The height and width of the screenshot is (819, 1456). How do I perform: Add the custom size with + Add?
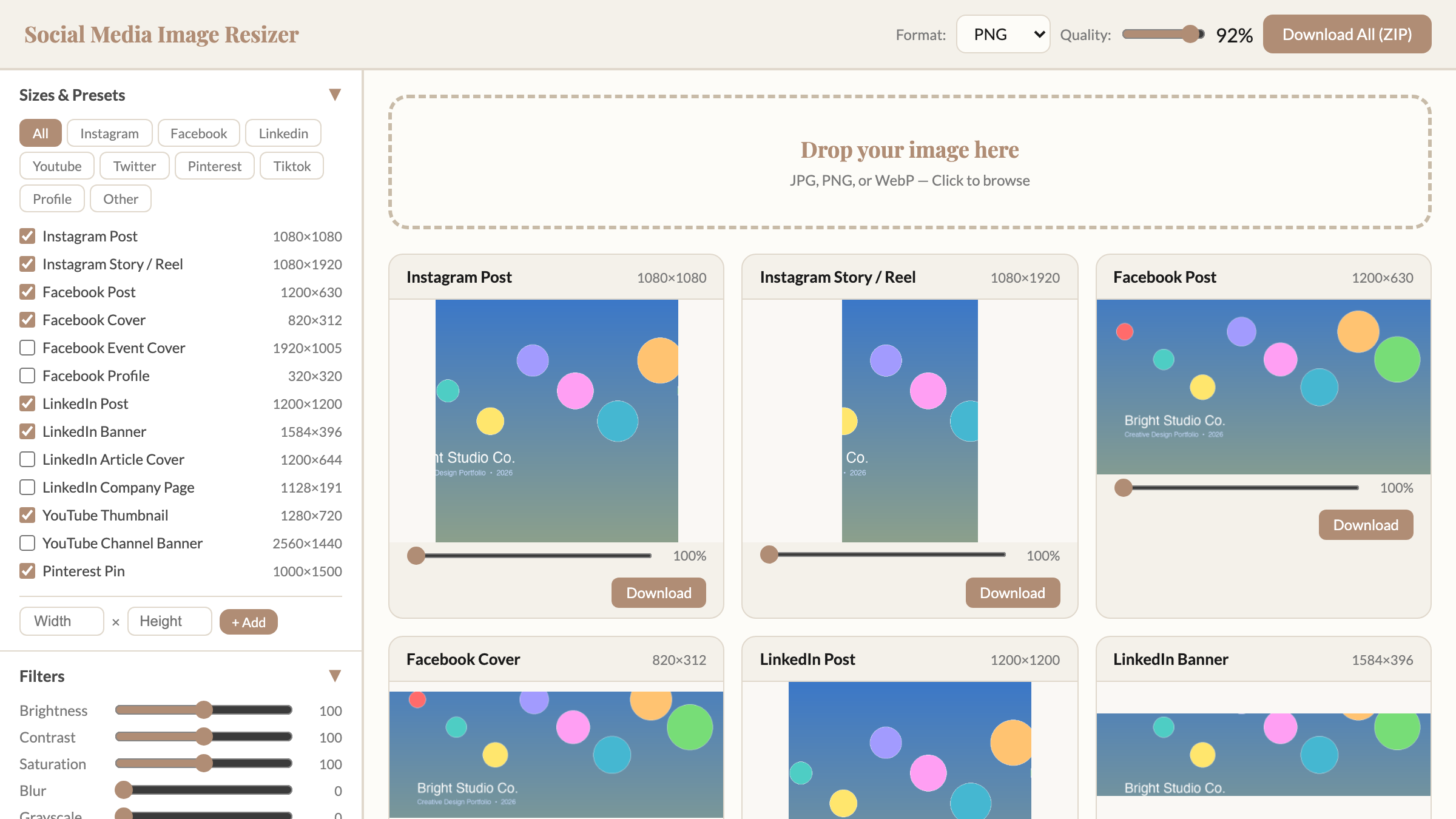pos(249,622)
